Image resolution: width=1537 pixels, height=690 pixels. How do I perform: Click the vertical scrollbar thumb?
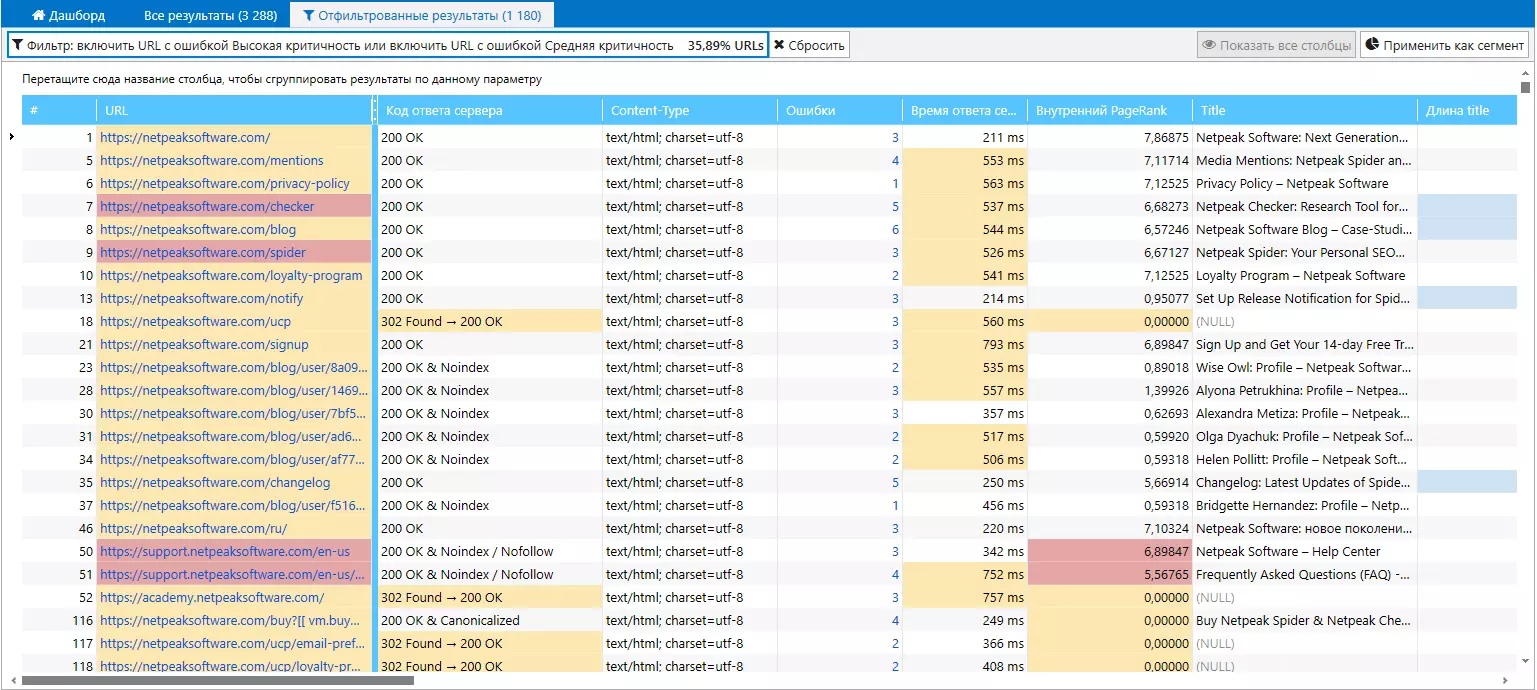coord(1526,88)
